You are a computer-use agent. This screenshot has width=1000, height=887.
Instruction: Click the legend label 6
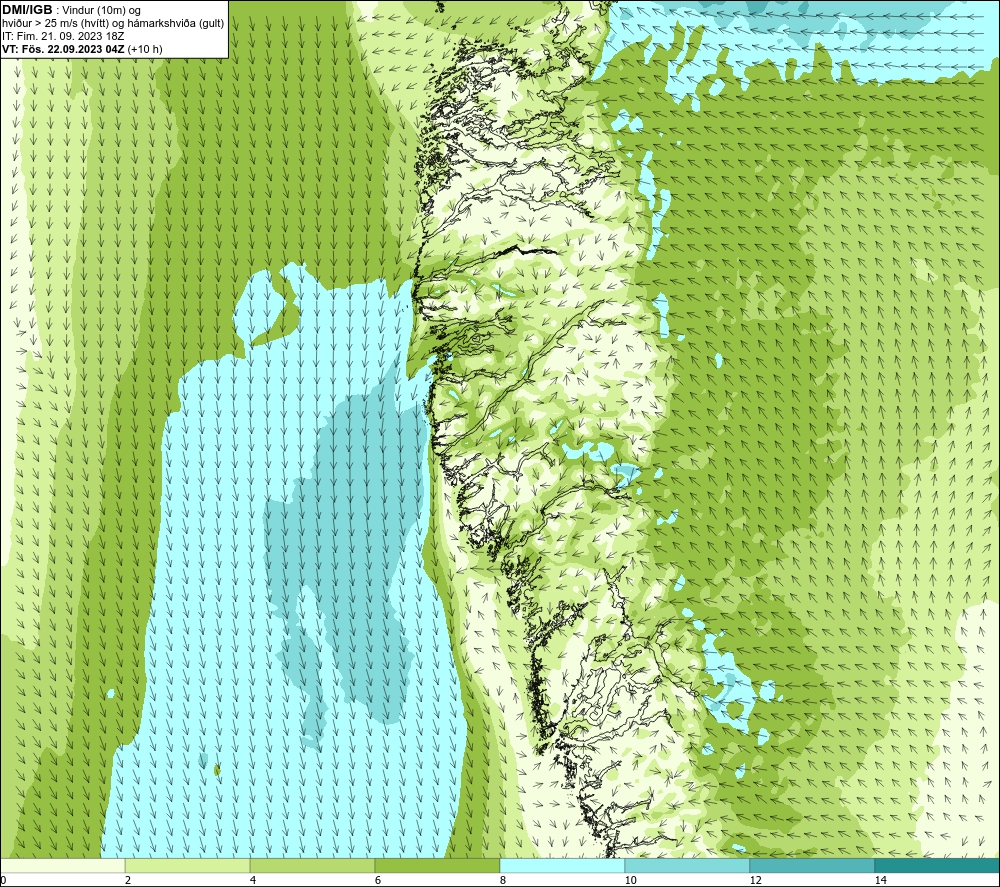click(x=378, y=881)
